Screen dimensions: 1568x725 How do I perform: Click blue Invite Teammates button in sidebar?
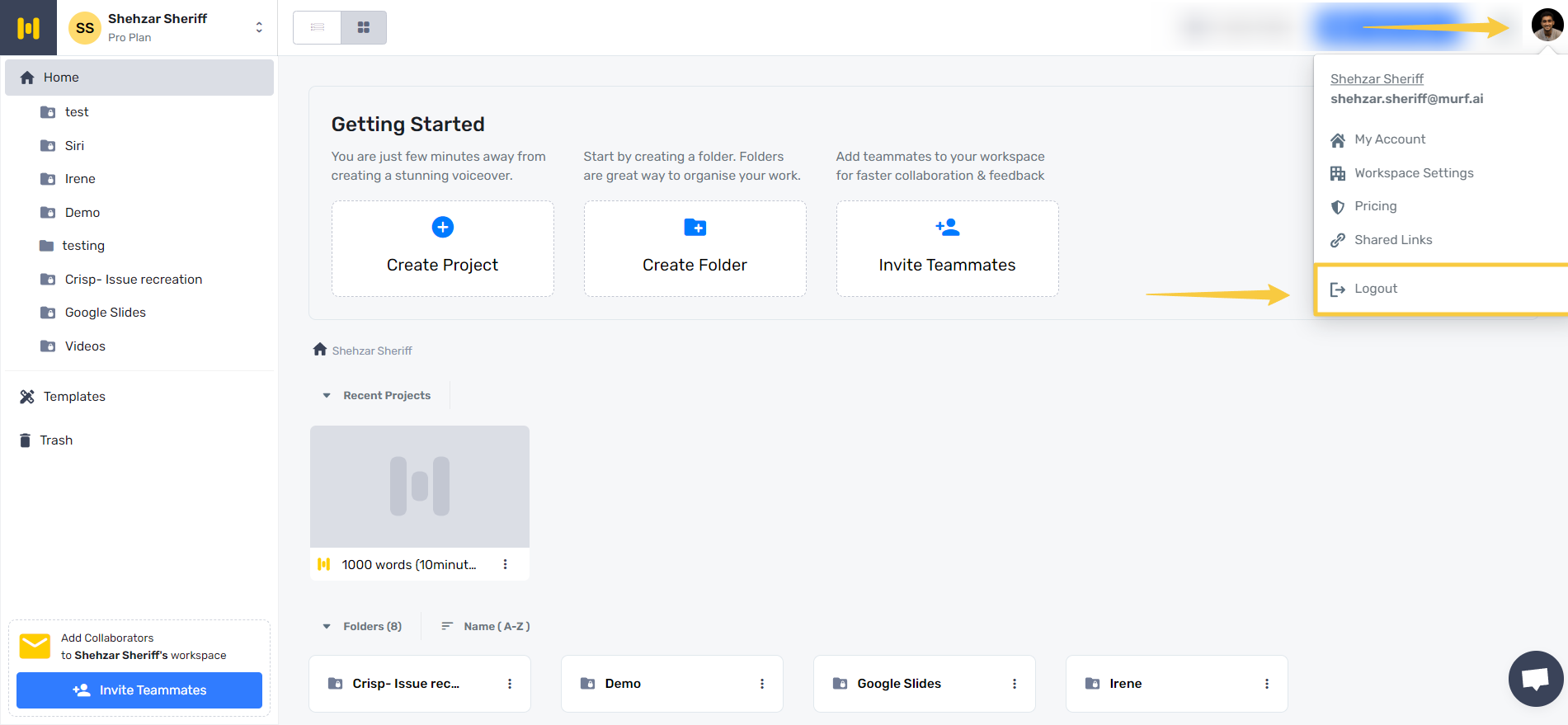tap(139, 690)
